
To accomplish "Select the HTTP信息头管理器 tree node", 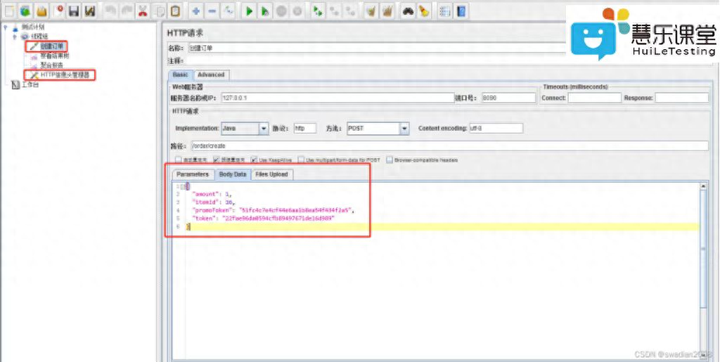I will point(64,75).
